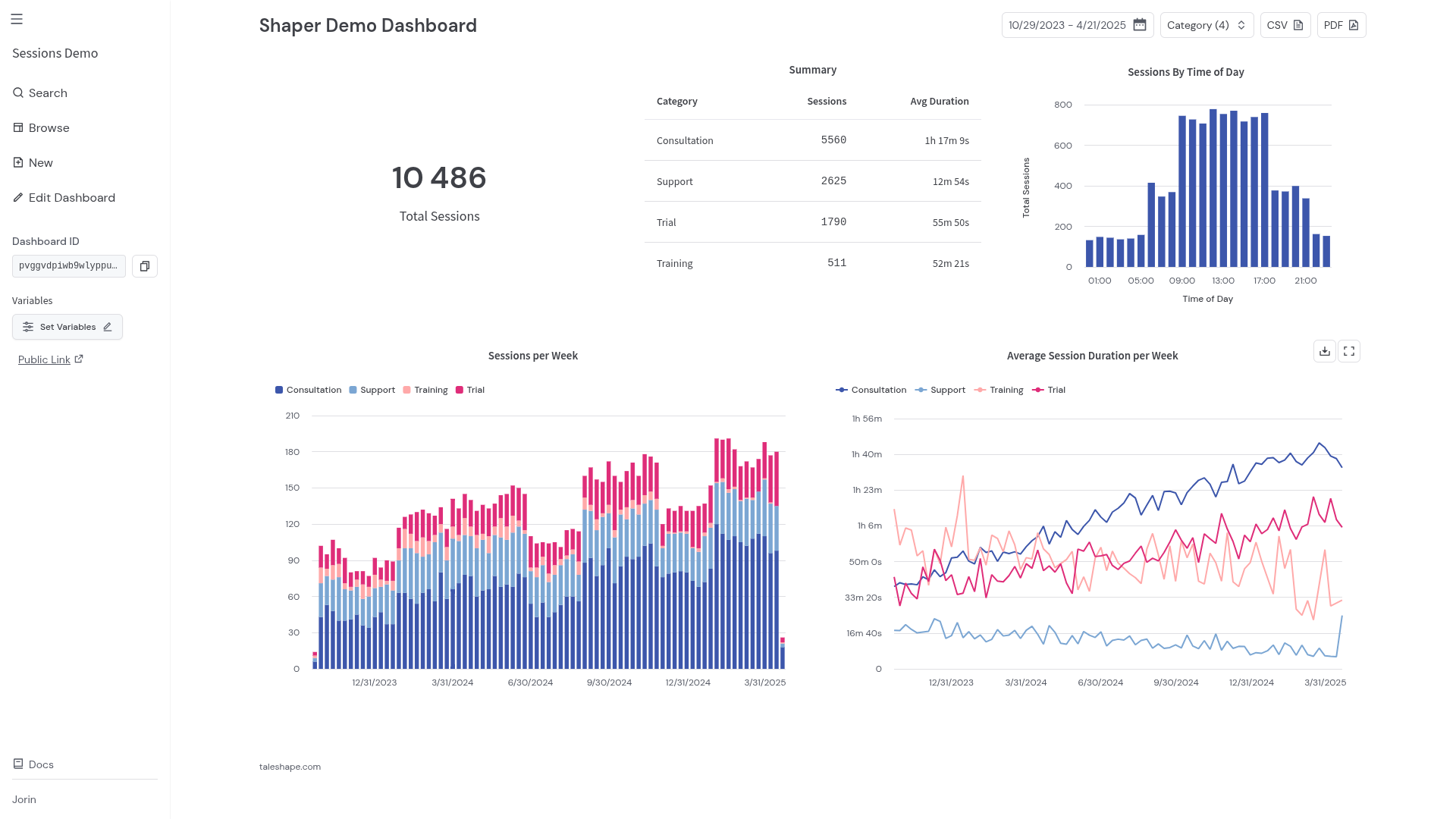Click the Set Variables pencil icon
Viewport: 1456px width, 819px height.
coord(108,327)
